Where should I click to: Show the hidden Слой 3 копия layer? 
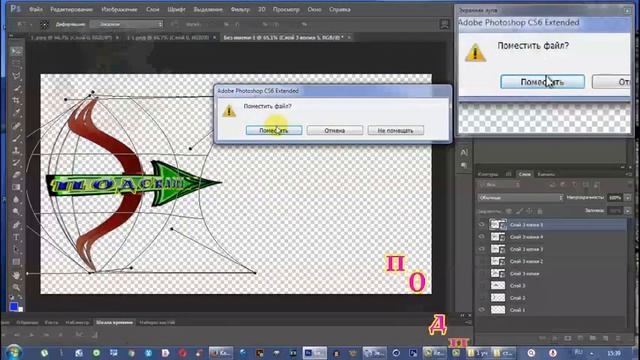482,273
